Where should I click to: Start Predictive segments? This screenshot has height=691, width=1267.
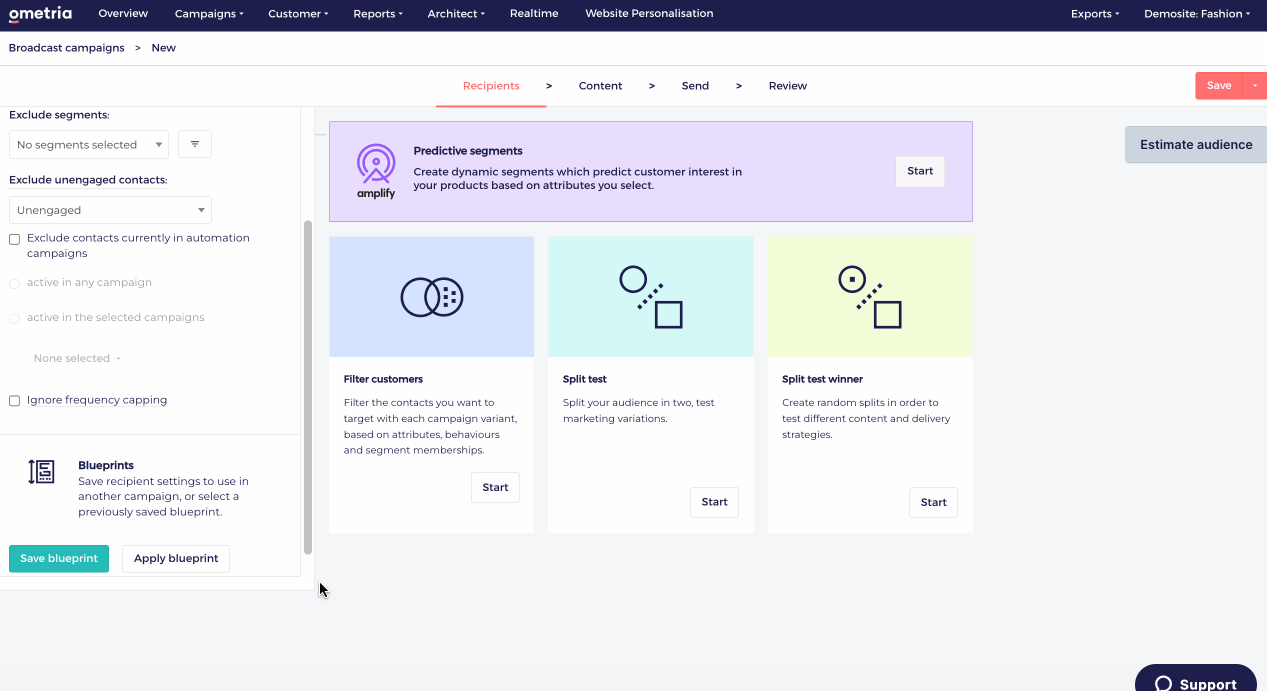point(920,171)
